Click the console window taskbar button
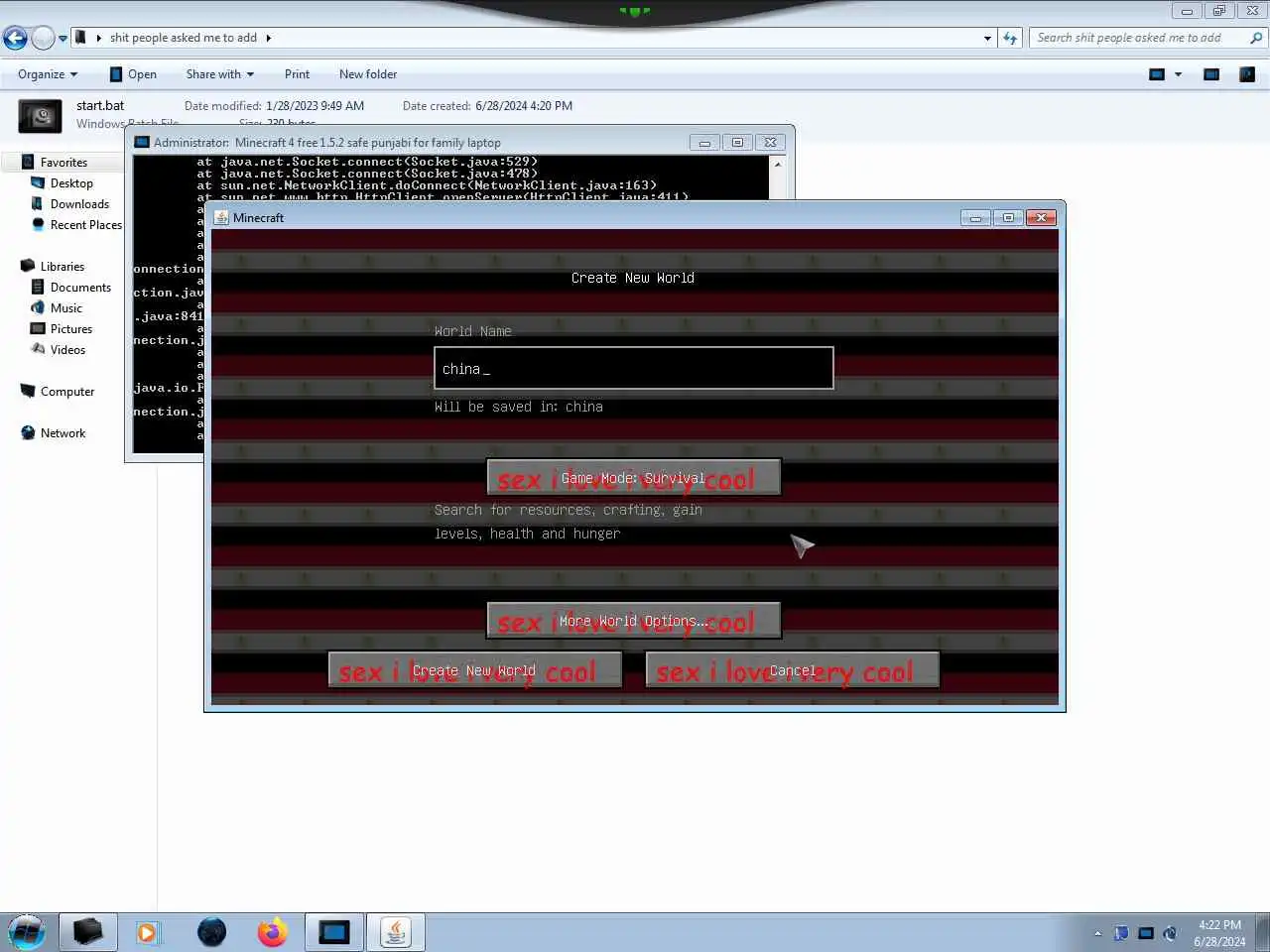Image resolution: width=1270 pixels, height=952 pixels. [x=333, y=932]
